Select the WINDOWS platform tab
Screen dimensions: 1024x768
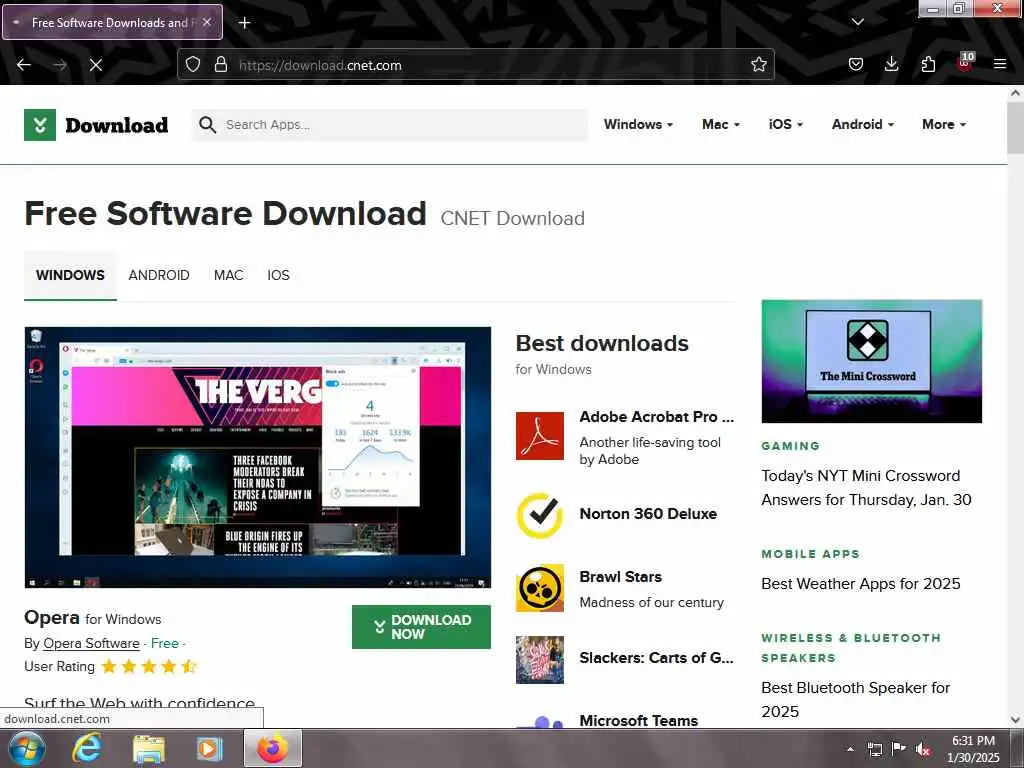[x=70, y=276]
